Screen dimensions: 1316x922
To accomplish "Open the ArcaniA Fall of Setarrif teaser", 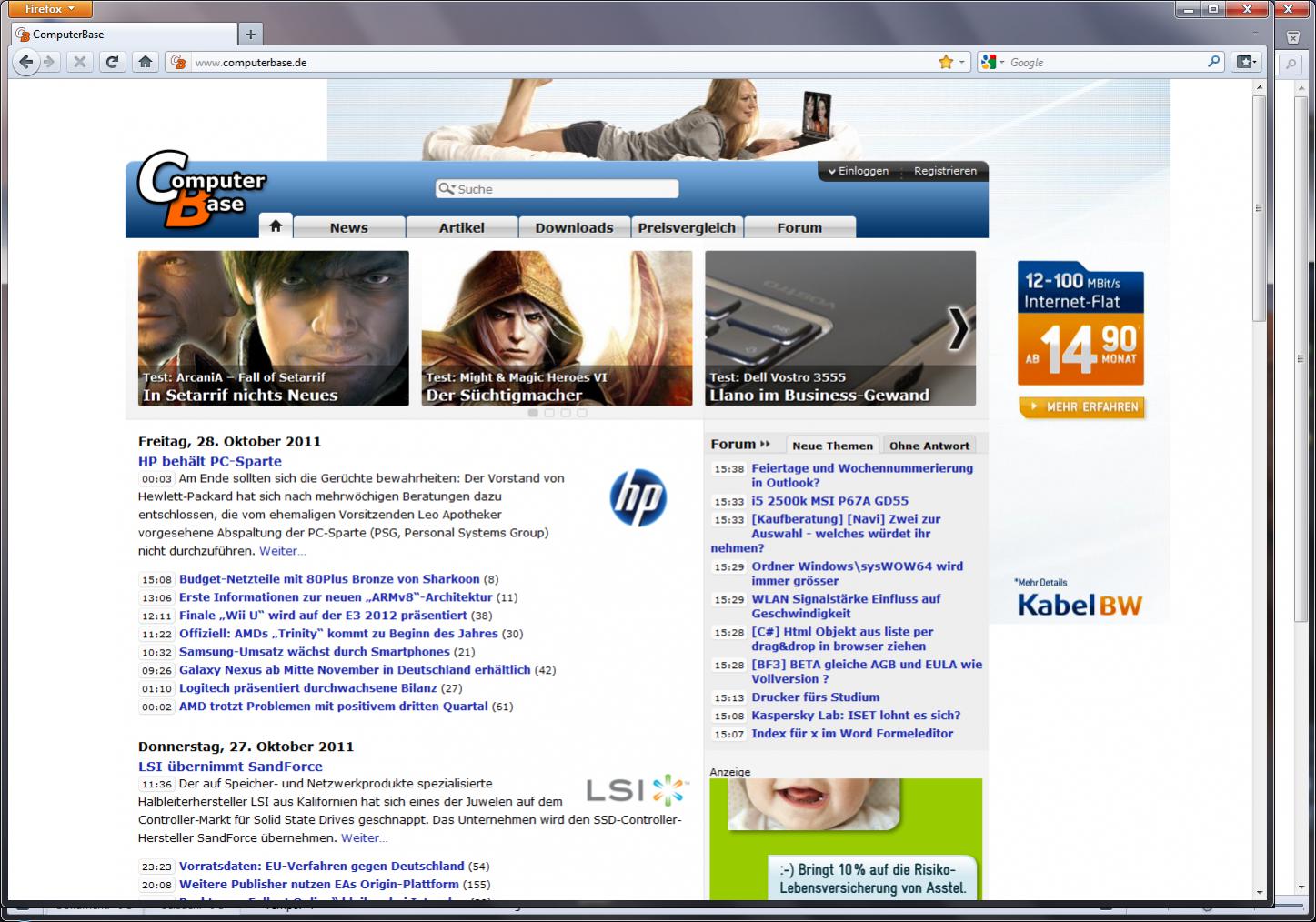I will (273, 328).
